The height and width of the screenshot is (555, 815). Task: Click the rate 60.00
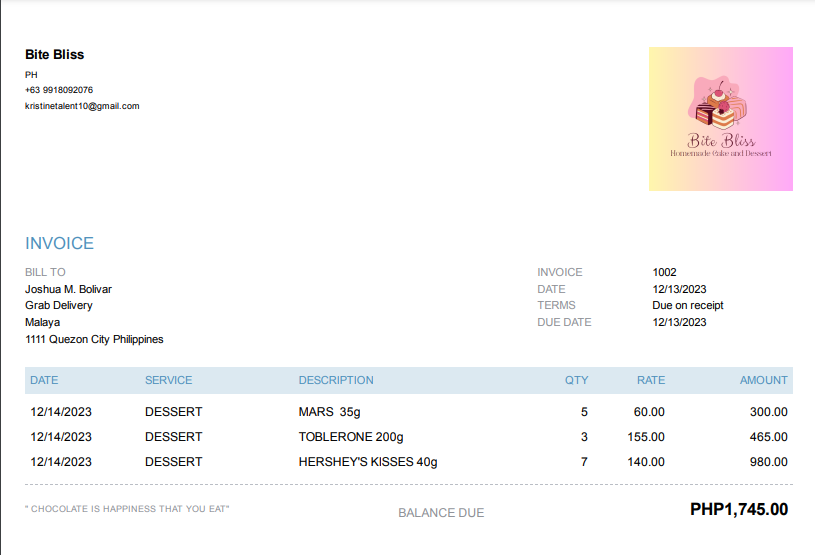click(649, 412)
